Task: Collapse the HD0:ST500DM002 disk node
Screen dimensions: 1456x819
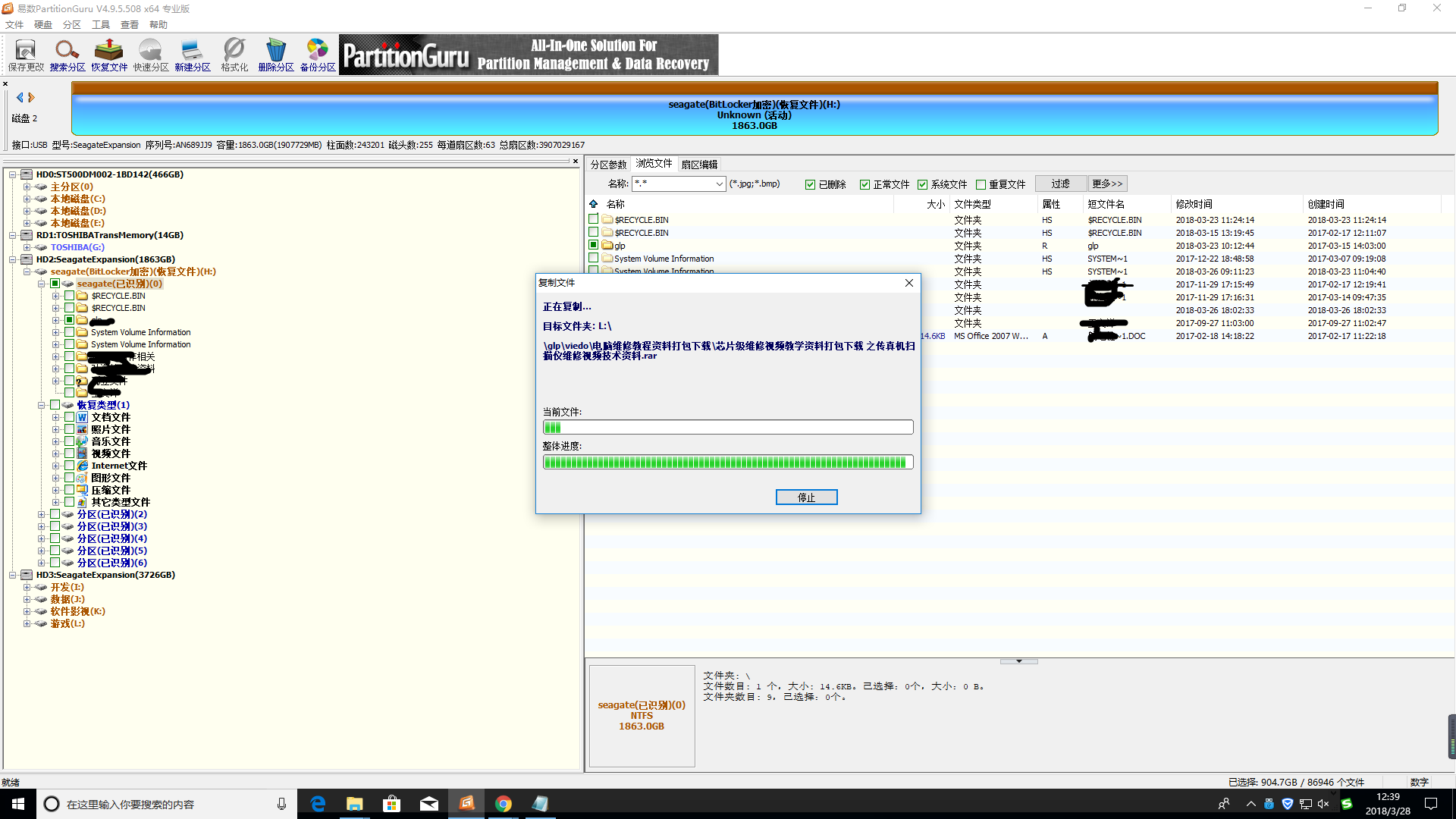Action: click(x=13, y=174)
